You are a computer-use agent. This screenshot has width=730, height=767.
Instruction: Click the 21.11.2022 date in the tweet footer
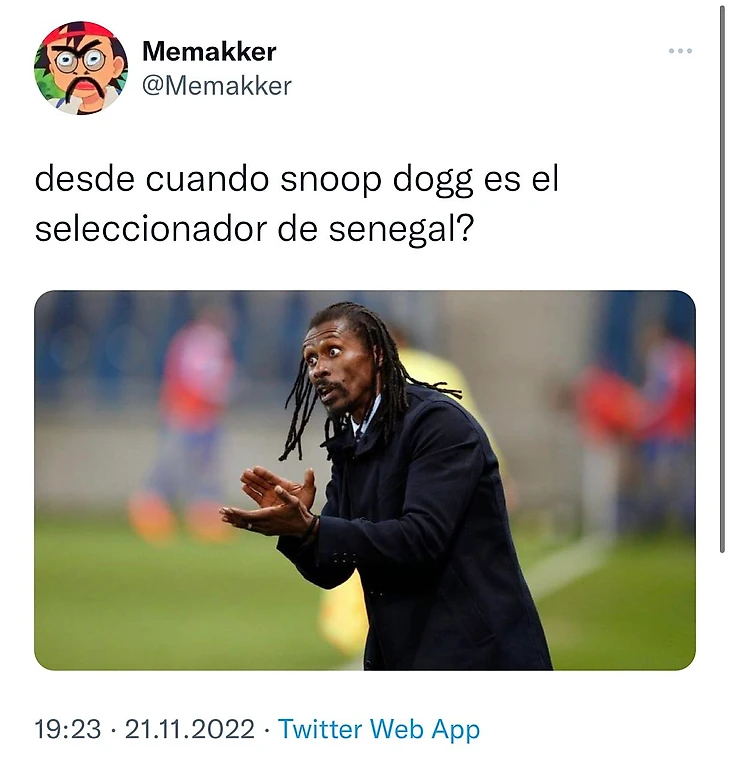tap(190, 729)
